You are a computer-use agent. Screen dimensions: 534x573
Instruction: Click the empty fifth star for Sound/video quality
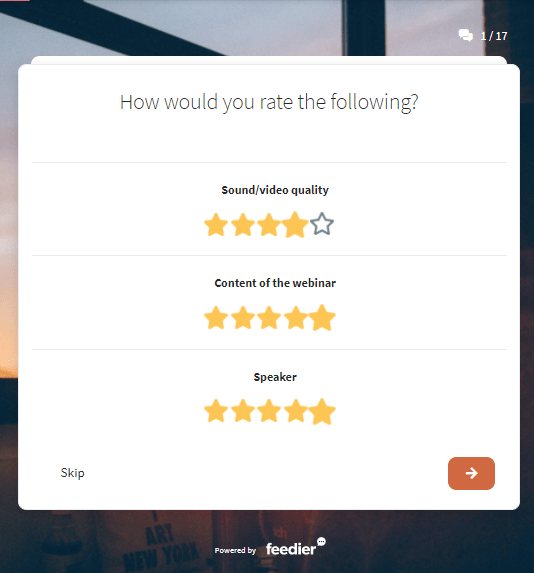point(322,224)
